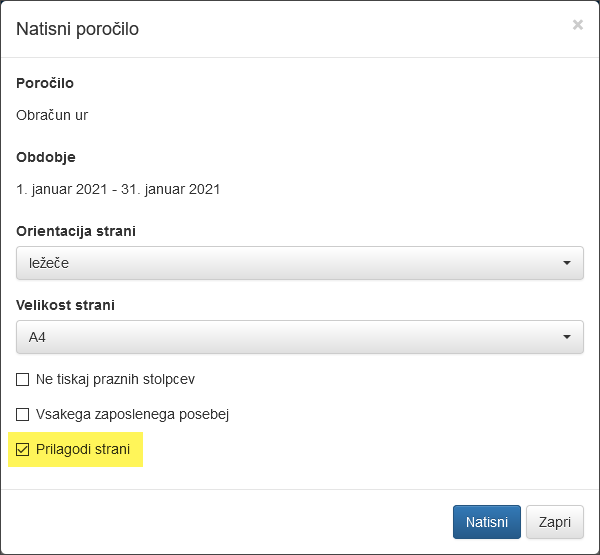The image size is (600, 555).
Task: Click the Poročilo section heading
Action: click(45, 83)
